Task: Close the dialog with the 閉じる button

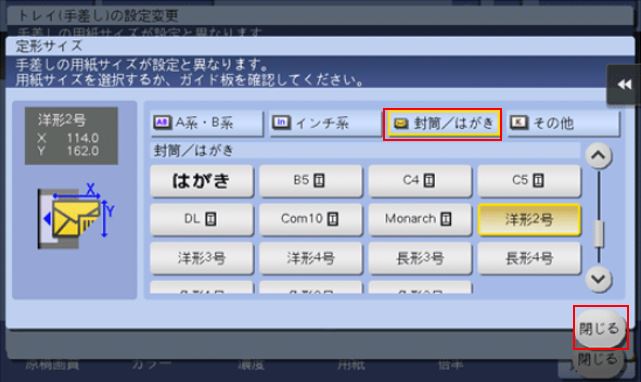Action: (x=600, y=328)
